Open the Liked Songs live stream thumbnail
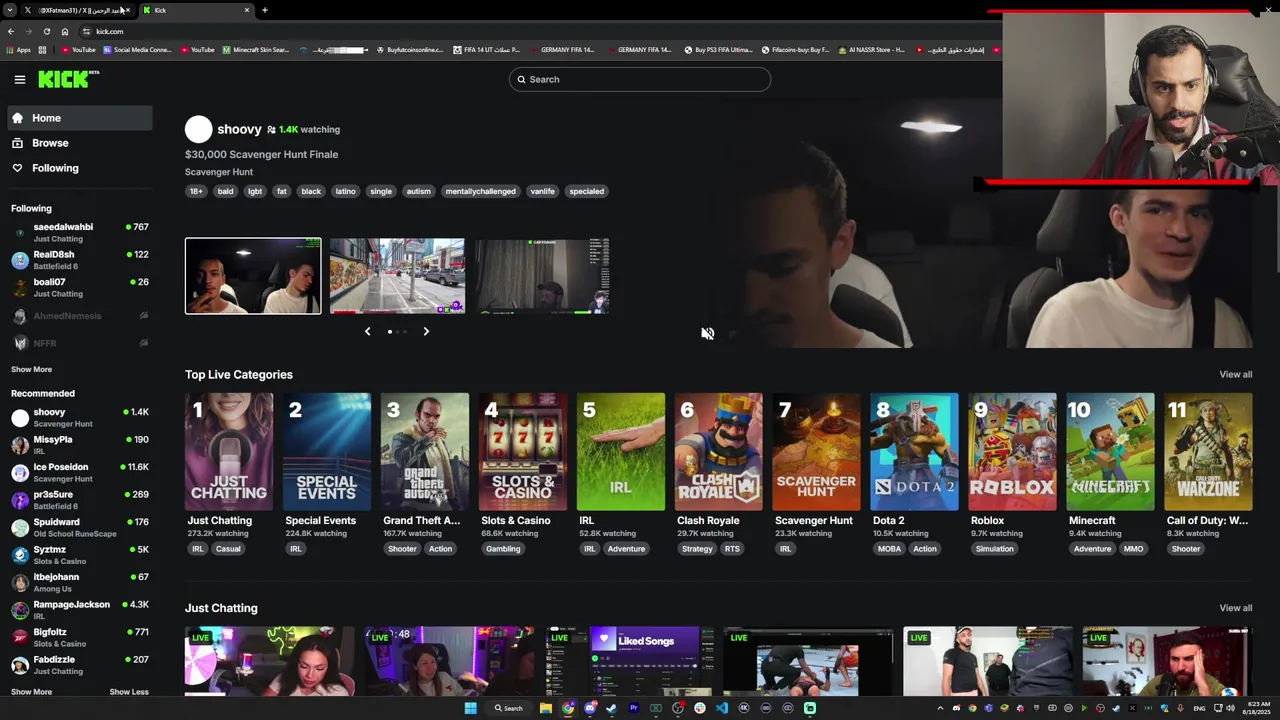This screenshot has width=1280, height=720. pyautogui.click(x=629, y=661)
